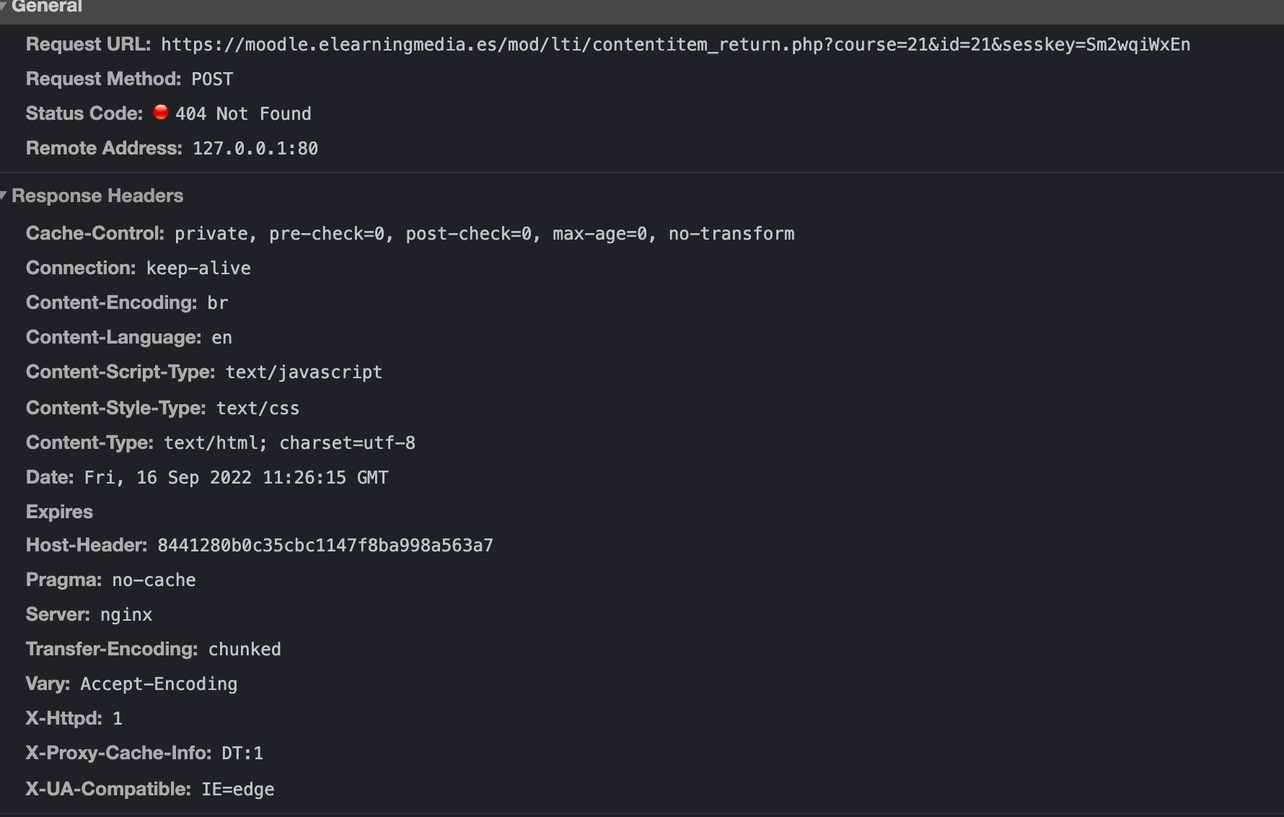The image size is (1284, 817).
Task: Click the Date header timestamp value
Action: pyautogui.click(x=236, y=478)
